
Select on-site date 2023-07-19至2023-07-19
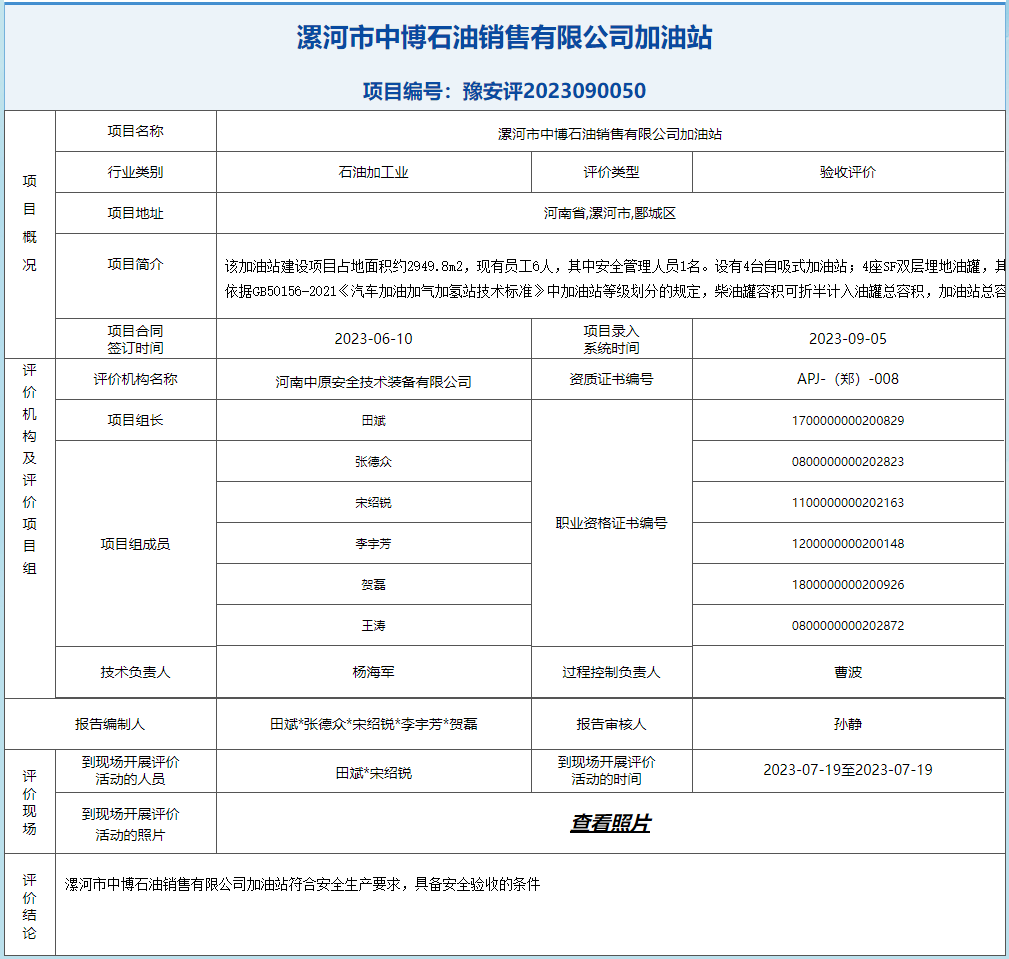tap(847, 770)
